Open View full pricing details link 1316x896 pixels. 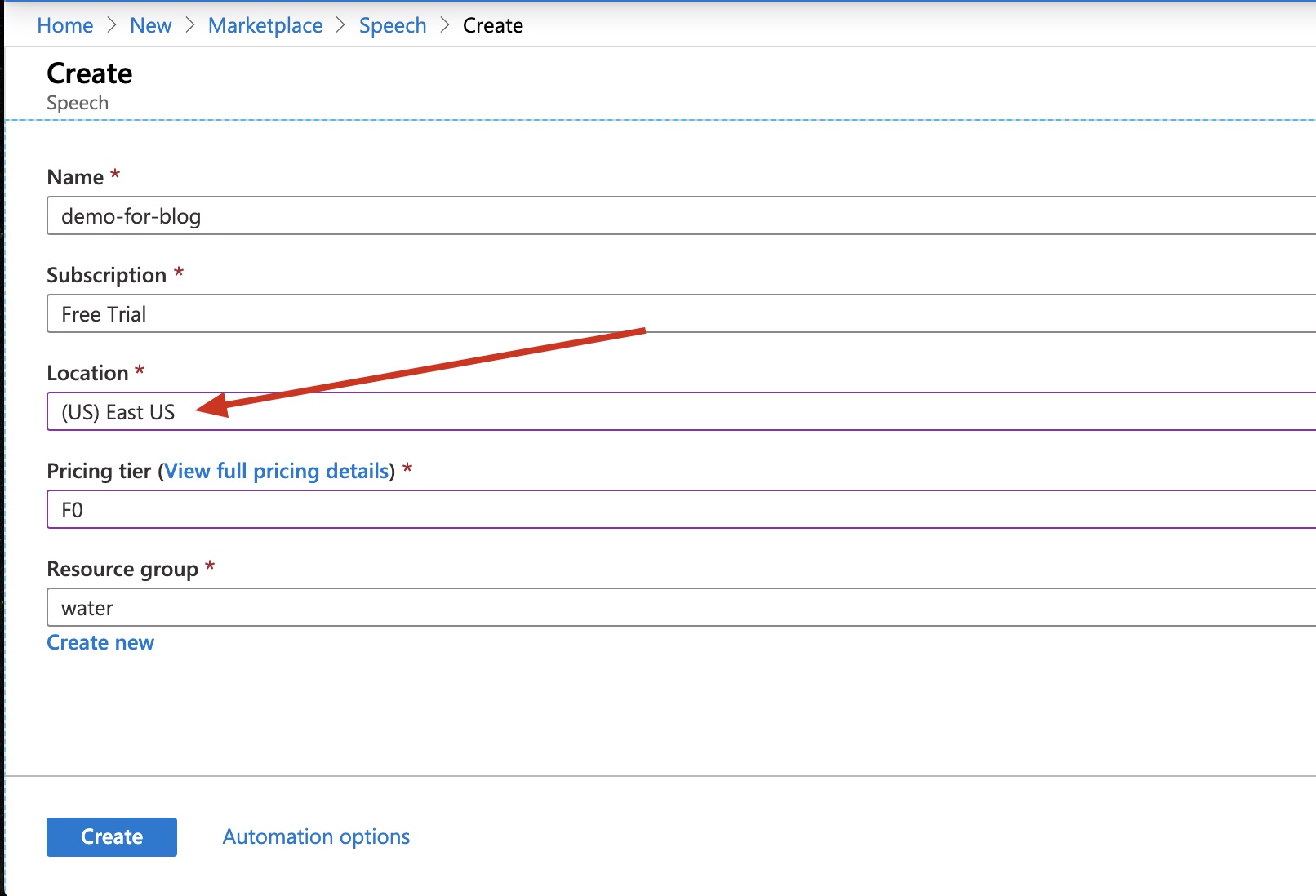(x=277, y=471)
